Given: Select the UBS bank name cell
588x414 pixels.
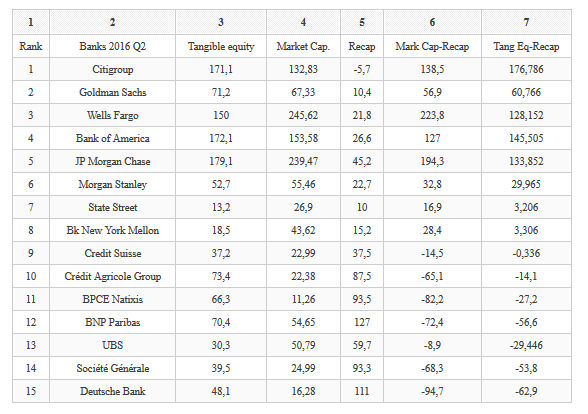Looking at the screenshot, I should pyautogui.click(x=112, y=345).
